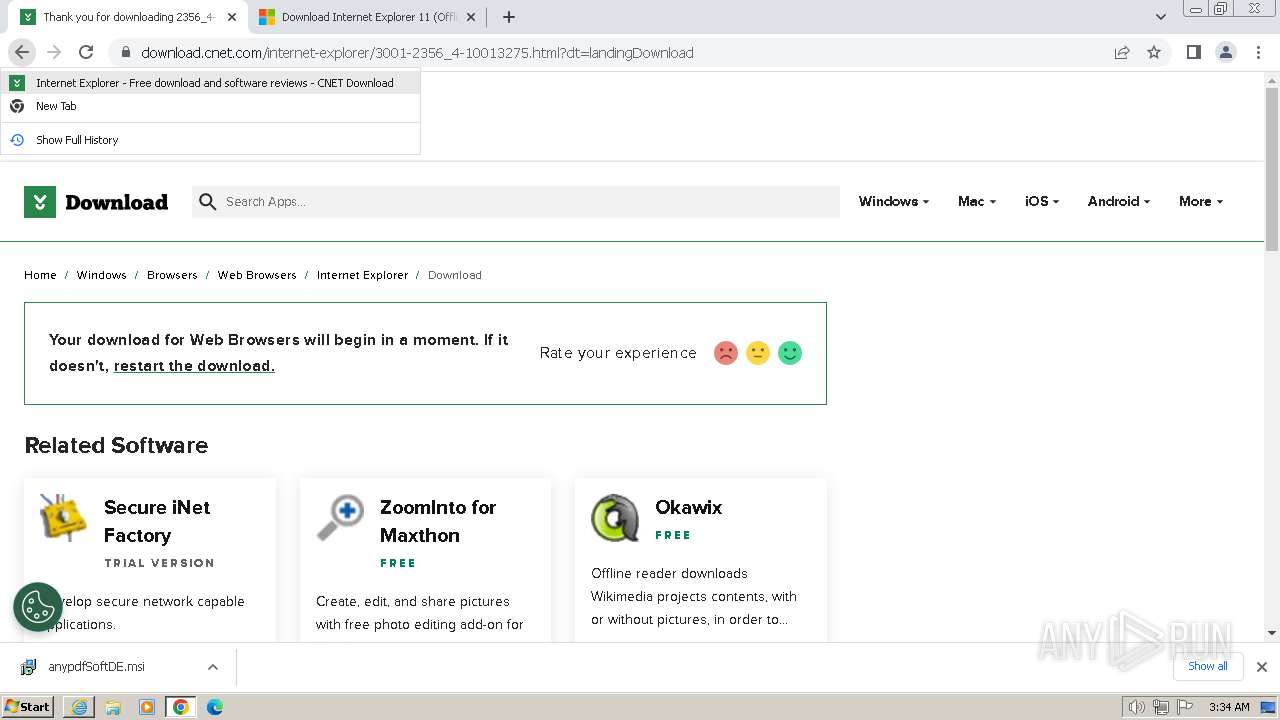Select 'Internet Explorer - Free download' history entry
This screenshot has width=1280, height=720.
click(210, 83)
